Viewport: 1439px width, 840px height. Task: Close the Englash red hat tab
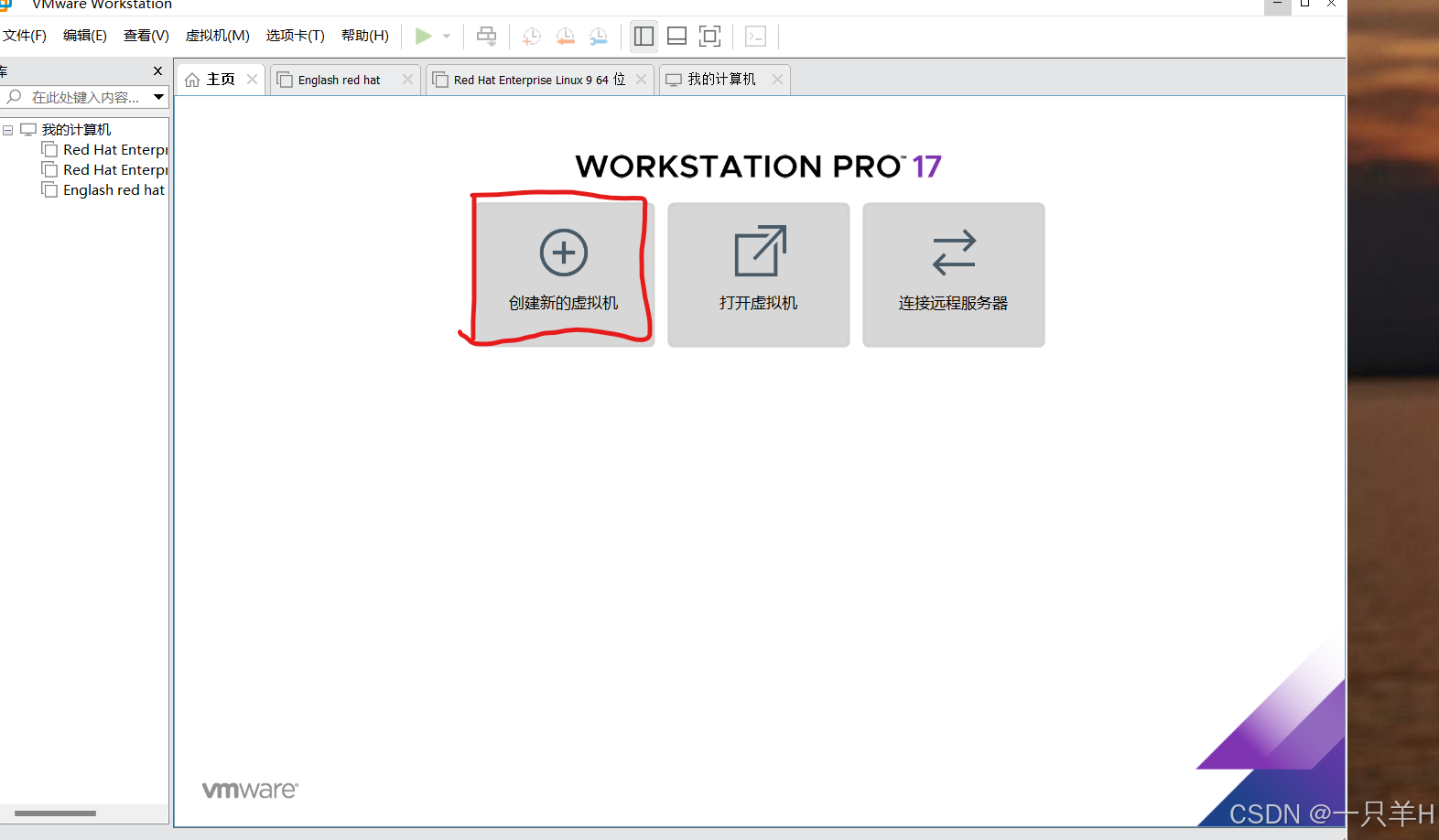point(407,80)
